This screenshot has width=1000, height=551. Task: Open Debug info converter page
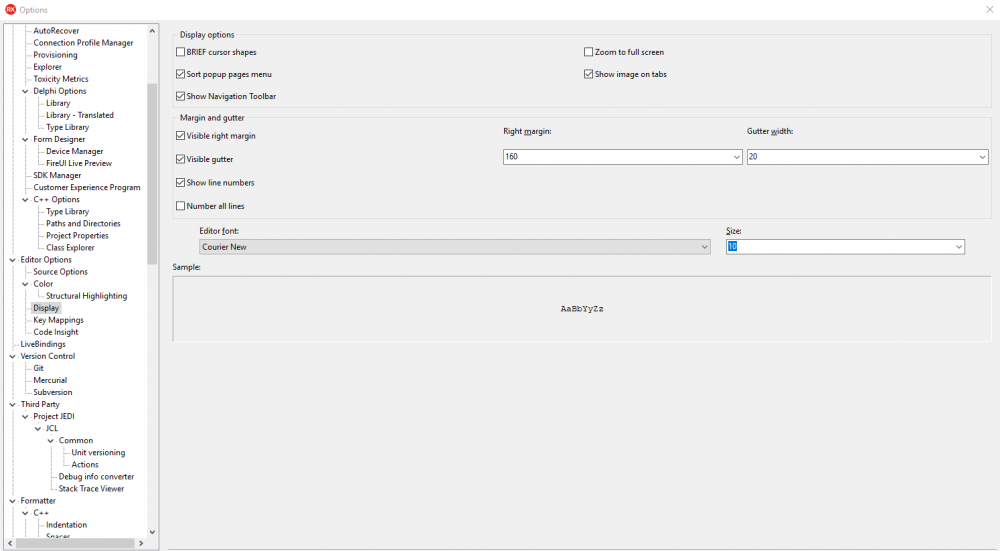pos(96,477)
